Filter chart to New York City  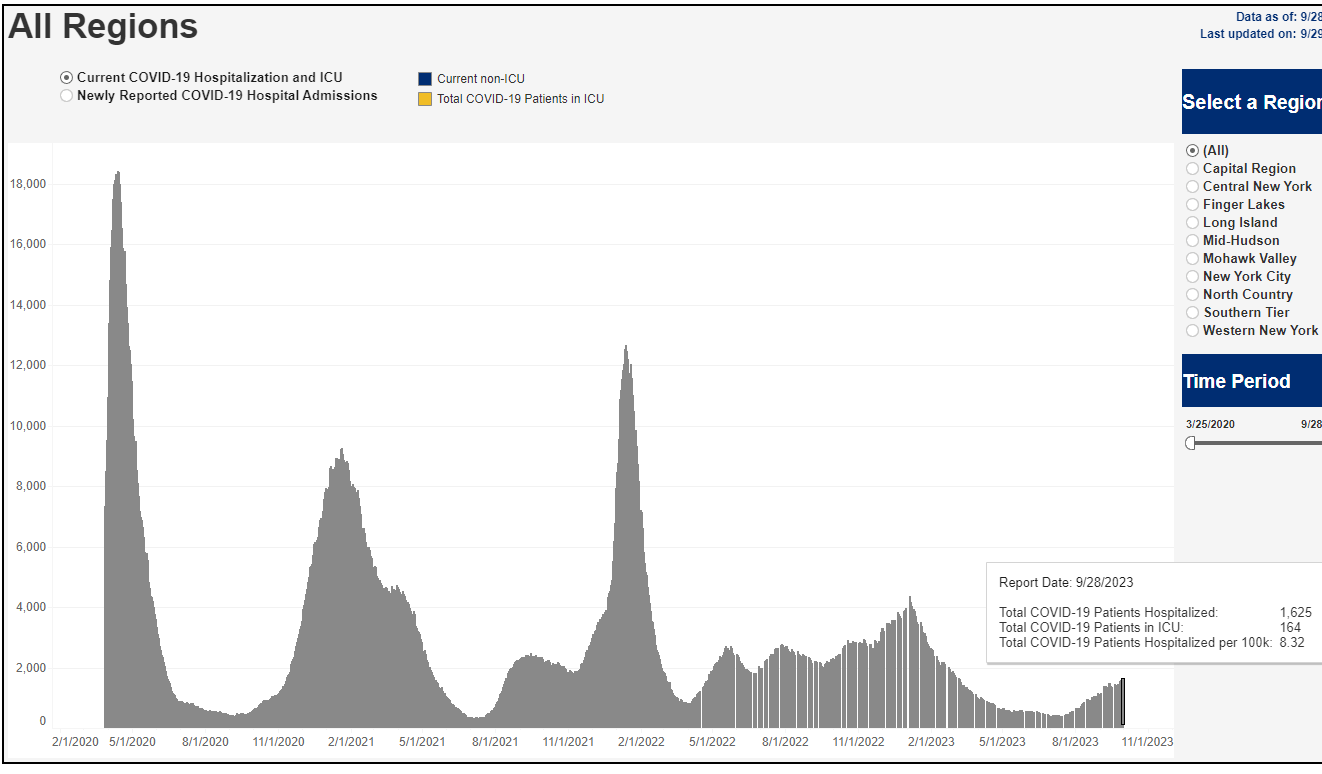click(x=1192, y=277)
